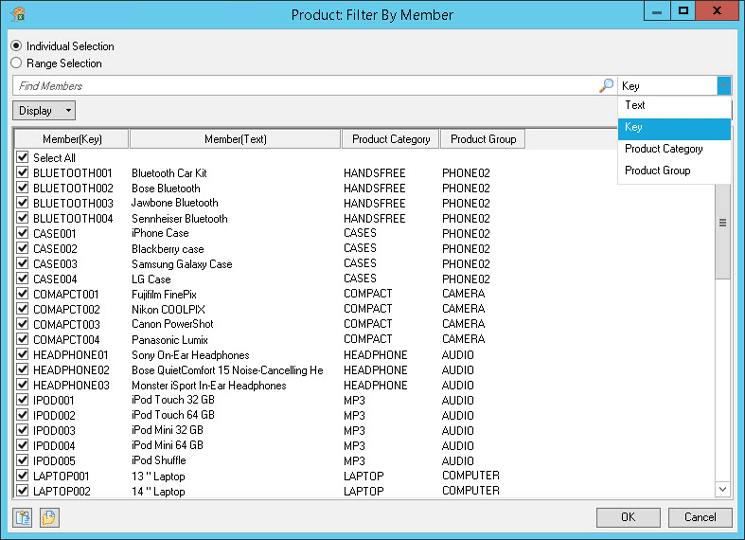Uncheck IPOD005 member checkbox
This screenshot has width=745, height=540.
22,460
